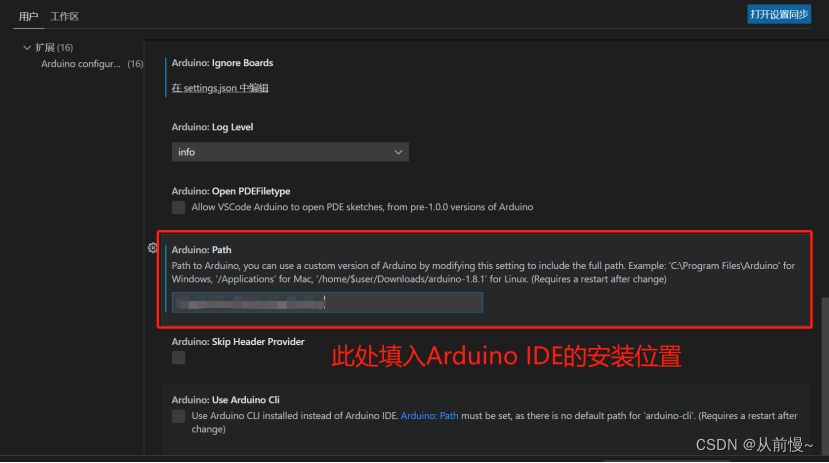Viewport: 829px width, 463px height.
Task: Click the 打开设置同步 button
Action: click(x=779, y=14)
